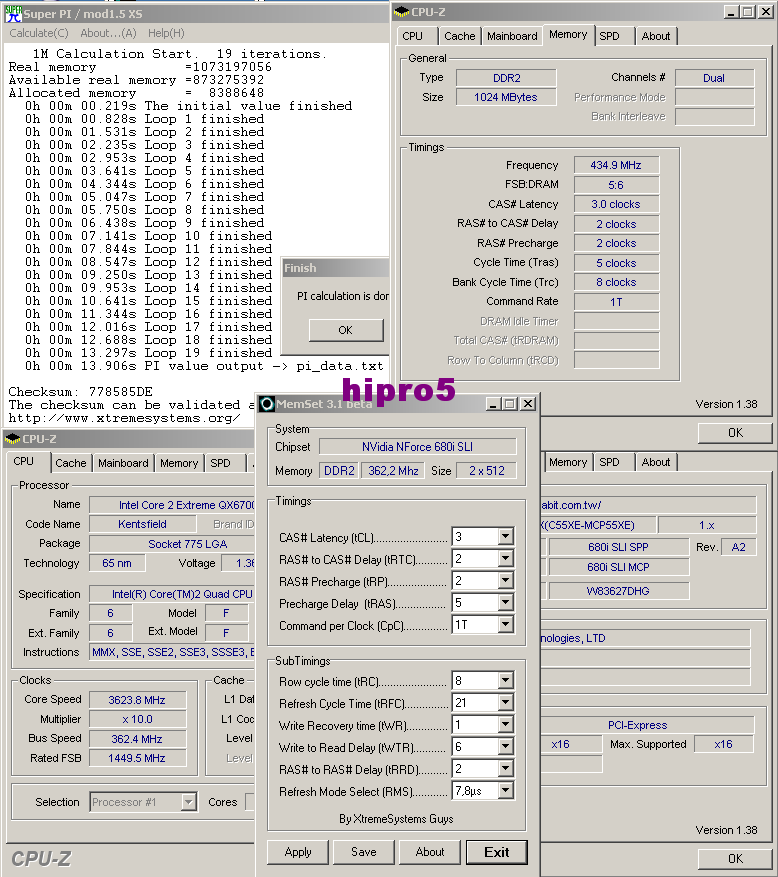778x877 pixels.
Task: Click the Core Speed field 3623.8 MHz
Action: pyautogui.click(x=137, y=700)
